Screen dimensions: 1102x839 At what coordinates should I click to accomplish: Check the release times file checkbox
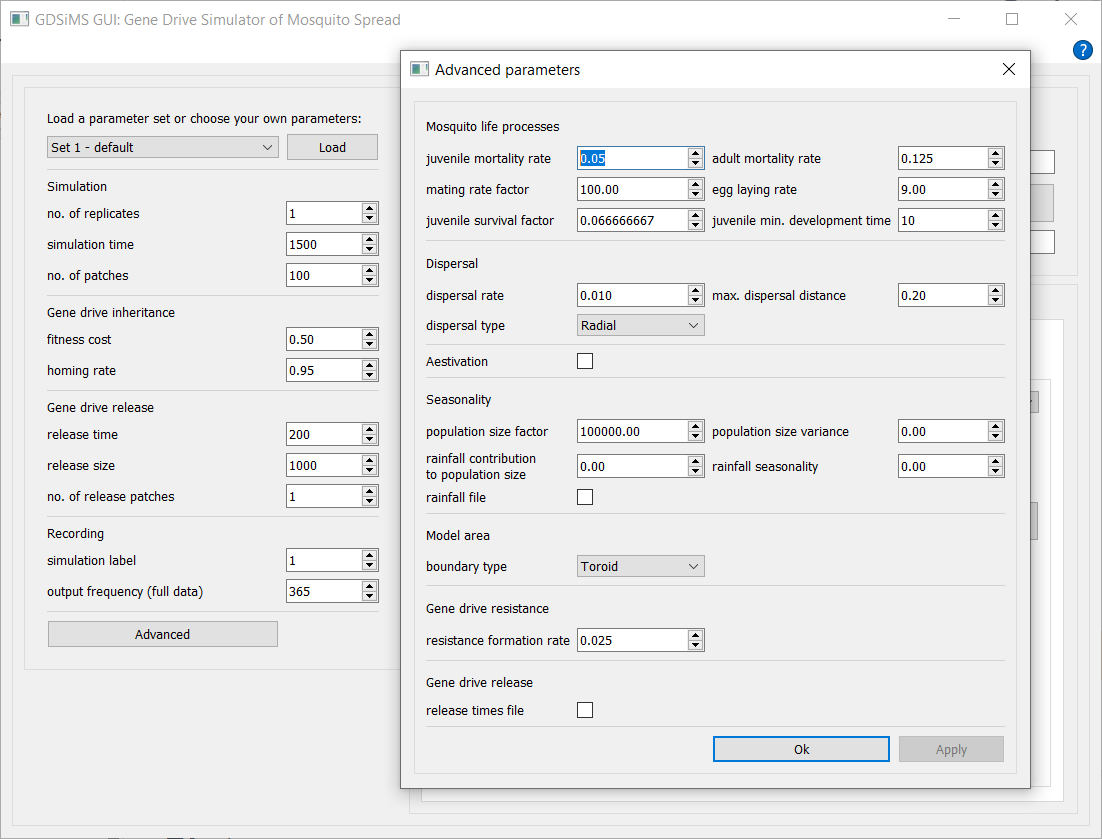[x=585, y=710]
